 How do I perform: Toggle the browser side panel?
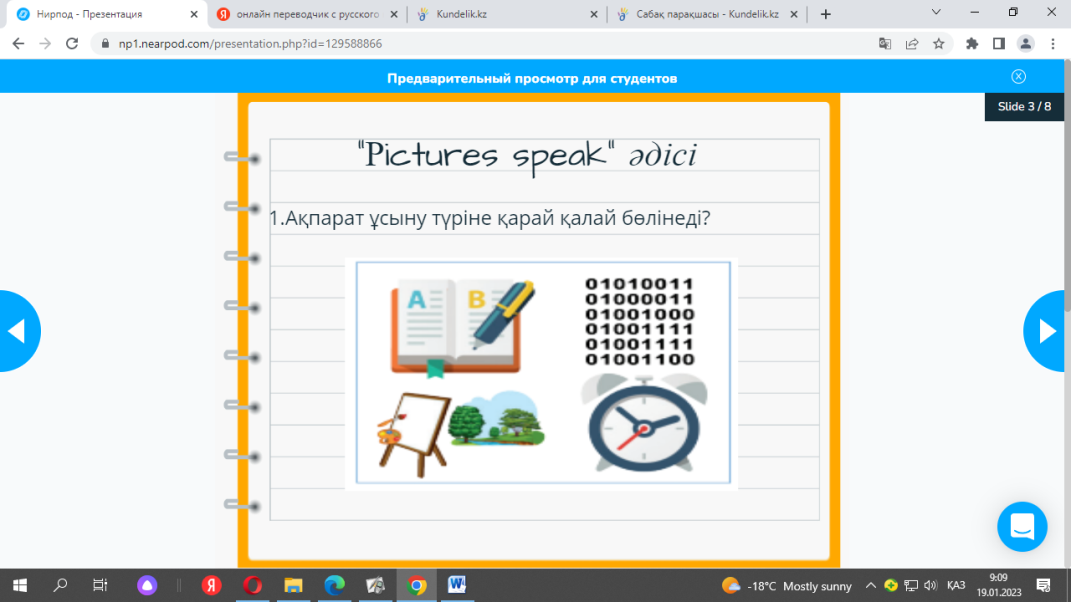(999, 44)
